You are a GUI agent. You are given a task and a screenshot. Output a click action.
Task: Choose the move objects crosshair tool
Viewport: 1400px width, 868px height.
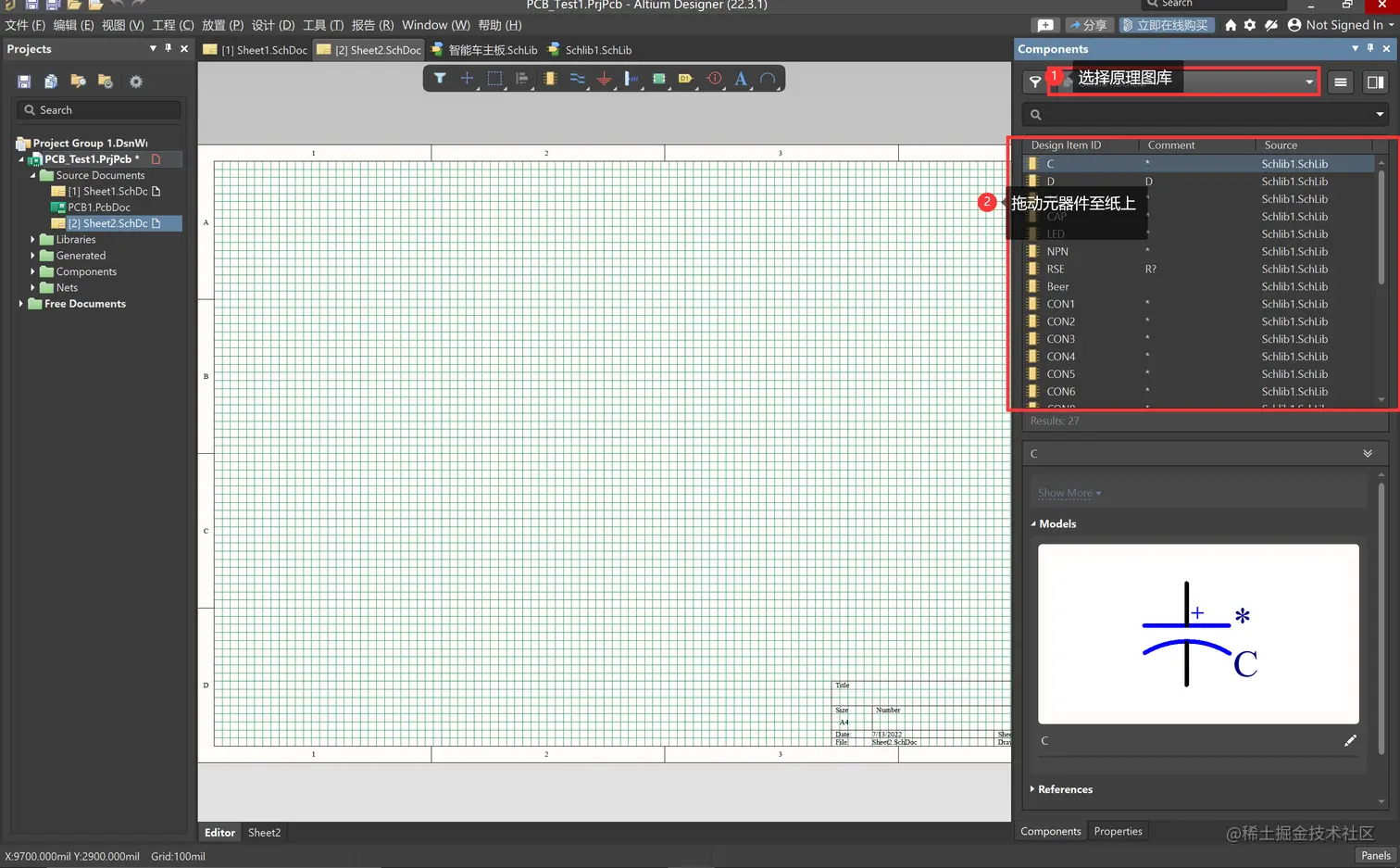[x=467, y=79]
